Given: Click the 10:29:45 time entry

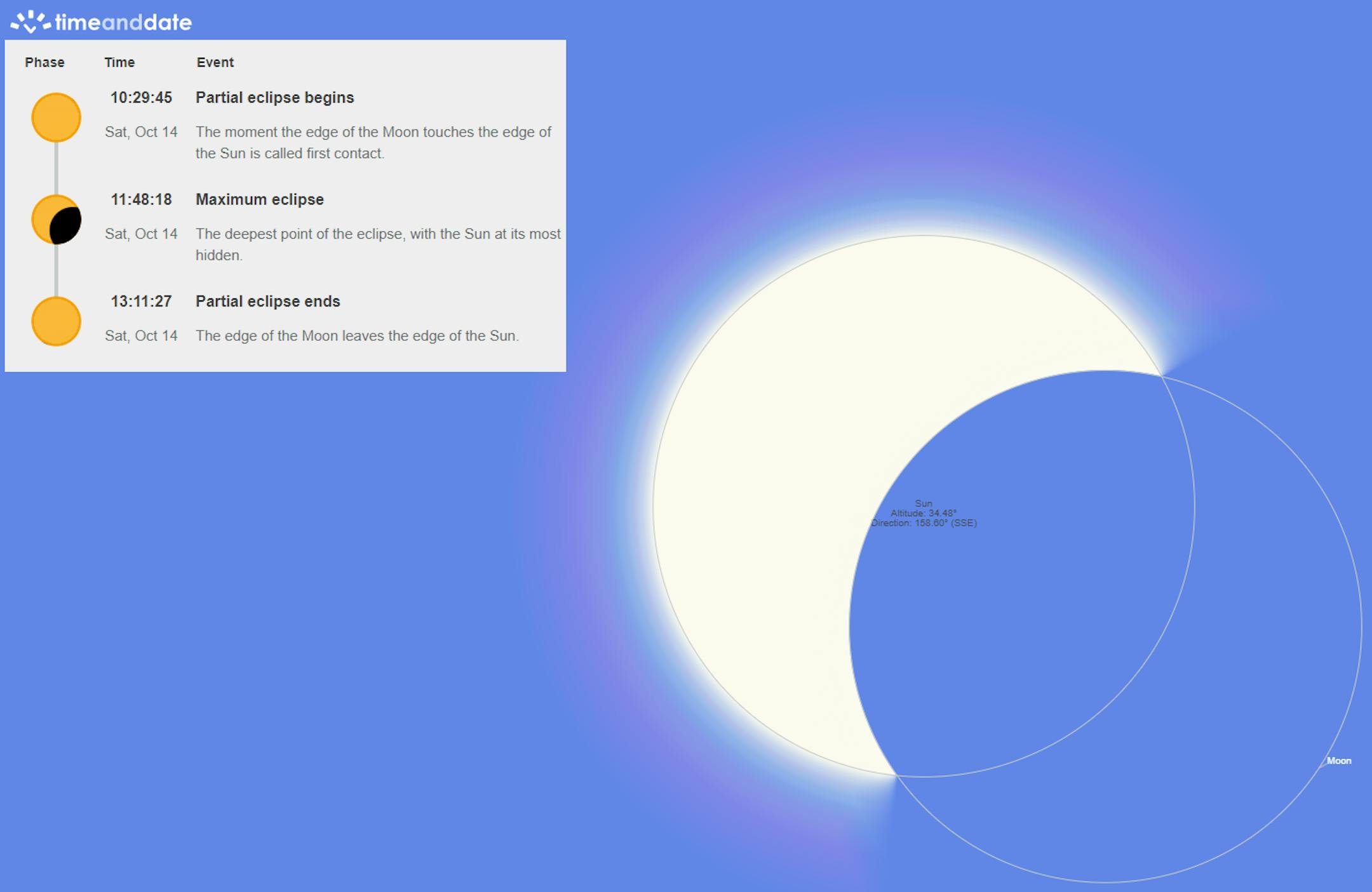Looking at the screenshot, I should (141, 98).
